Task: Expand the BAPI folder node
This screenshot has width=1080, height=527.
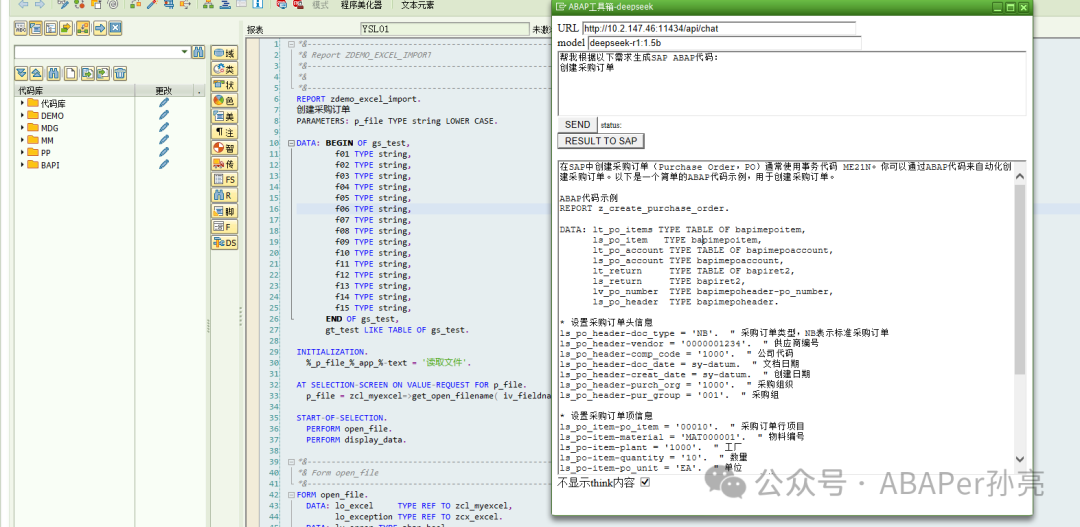Action: tap(22, 165)
